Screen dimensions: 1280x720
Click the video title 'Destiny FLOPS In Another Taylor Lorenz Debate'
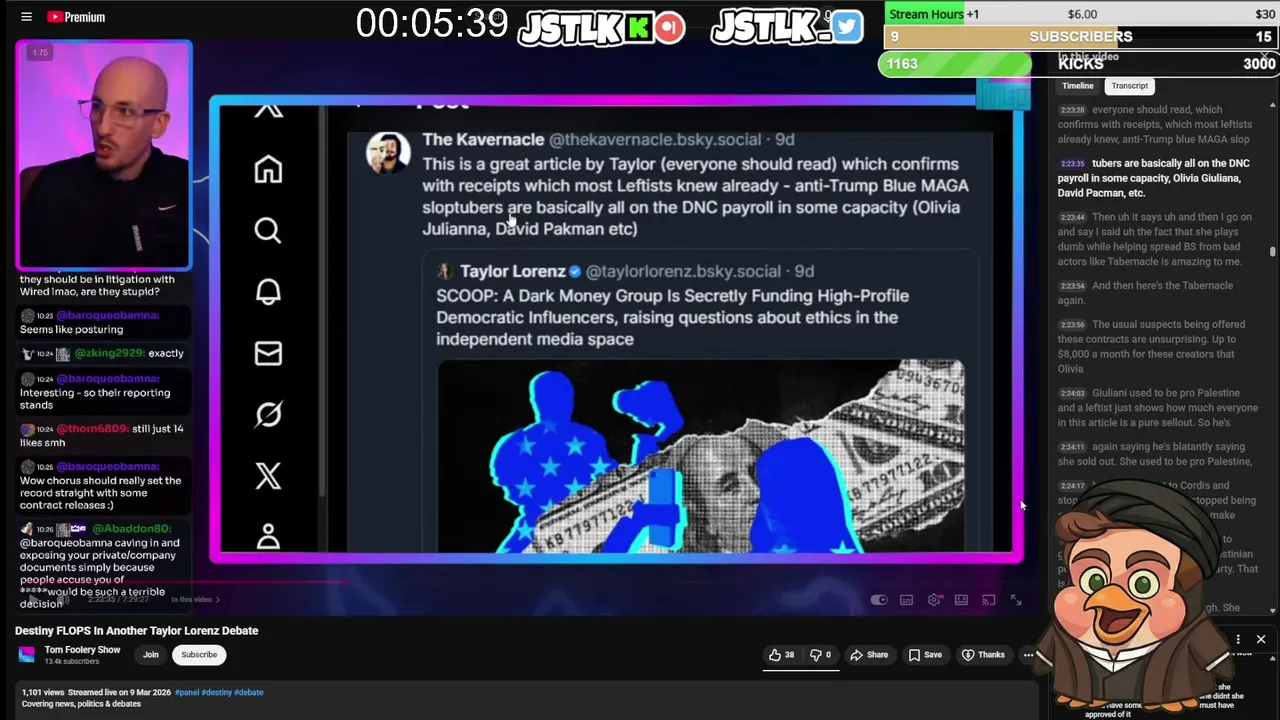coord(137,631)
